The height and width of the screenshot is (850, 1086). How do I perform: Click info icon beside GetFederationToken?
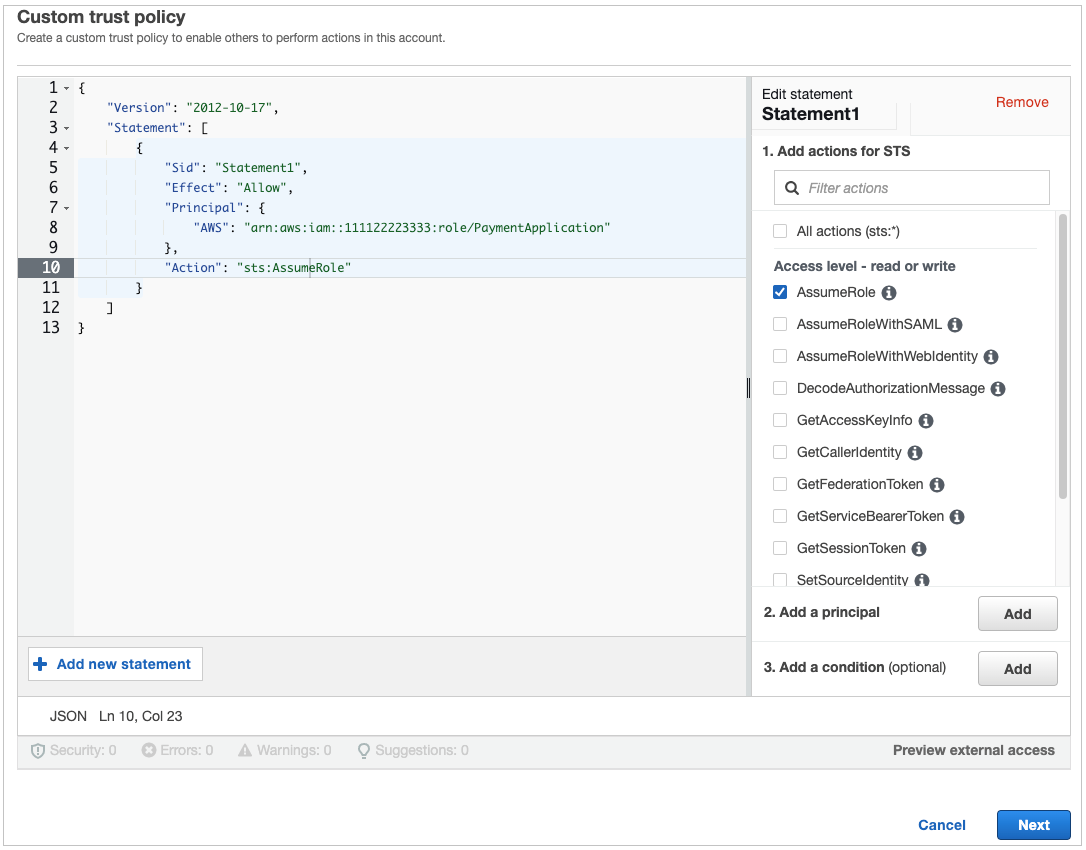[x=937, y=485]
